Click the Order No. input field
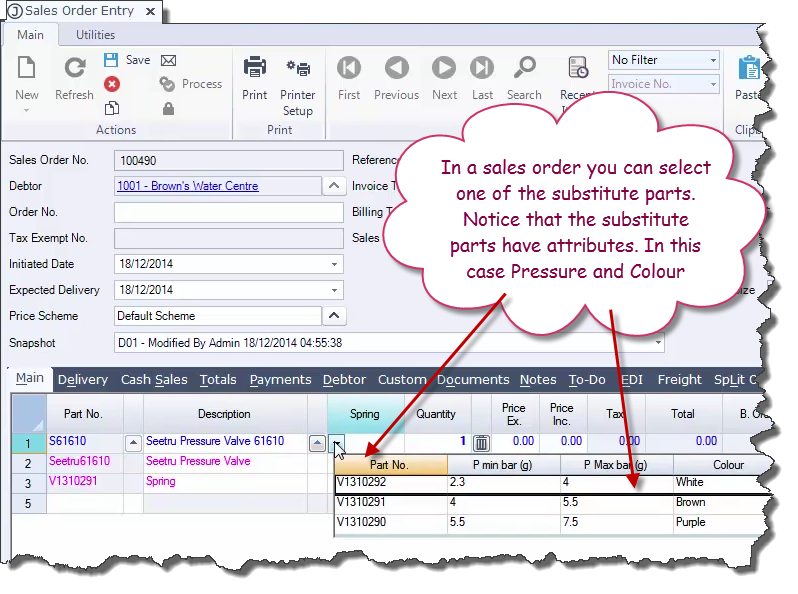The image size is (798, 594). [x=229, y=212]
